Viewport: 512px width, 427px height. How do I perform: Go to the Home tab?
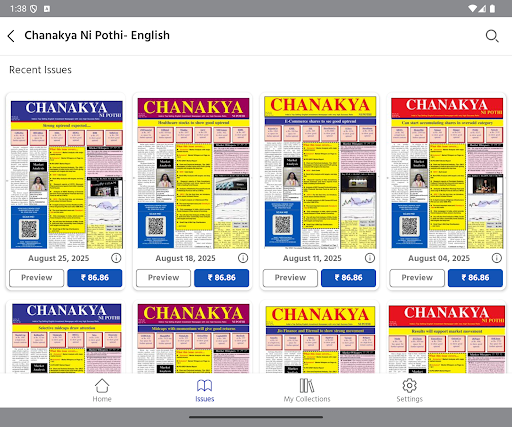[102, 390]
